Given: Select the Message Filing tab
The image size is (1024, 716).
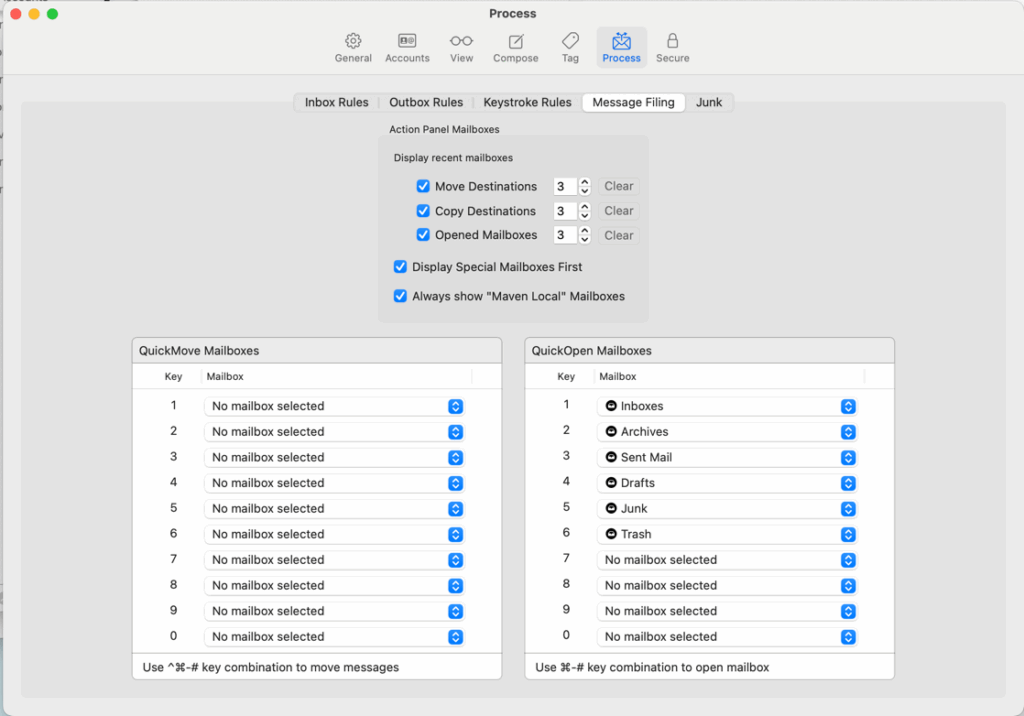Looking at the screenshot, I should coord(633,103).
